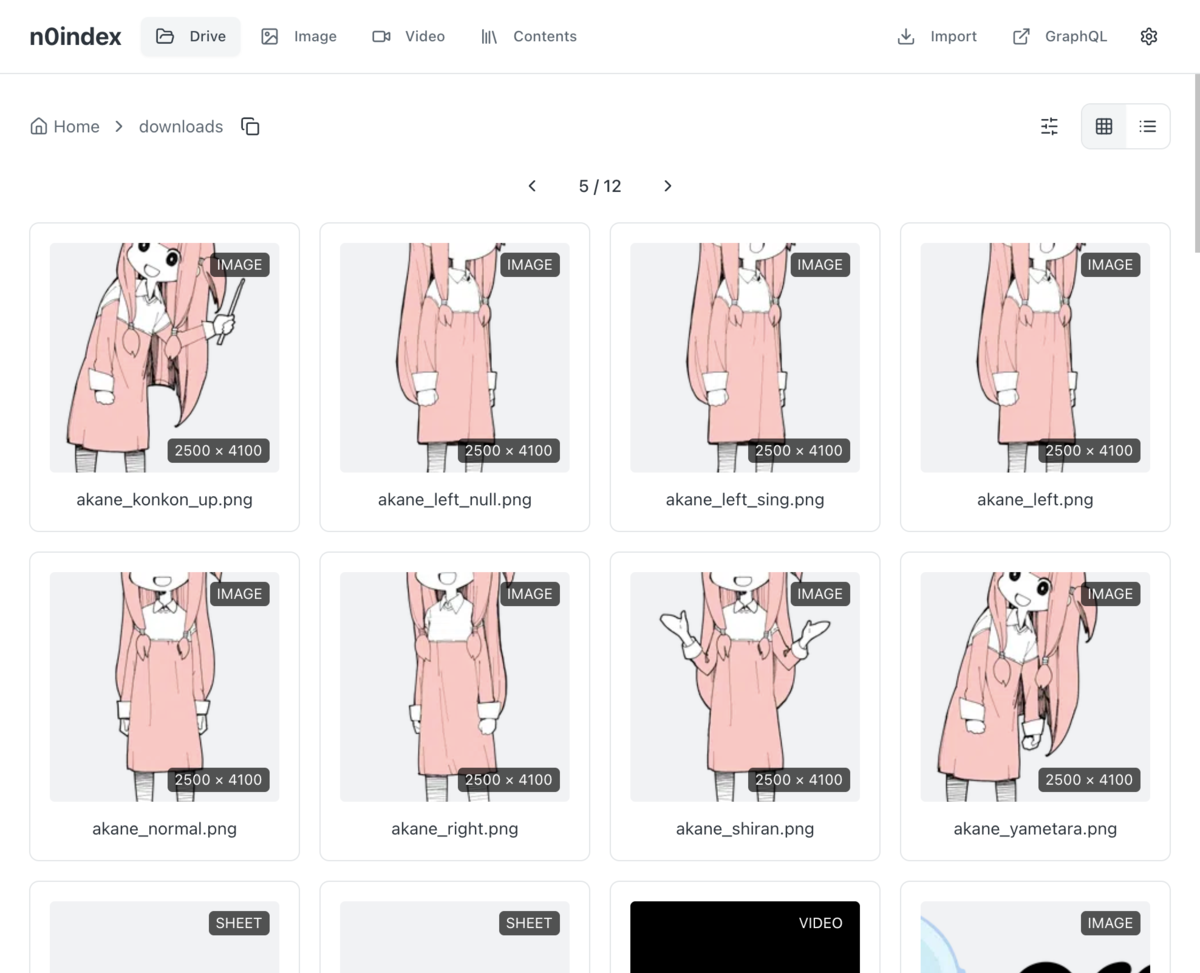Open the GraphQL link

pyautogui.click(x=1059, y=36)
